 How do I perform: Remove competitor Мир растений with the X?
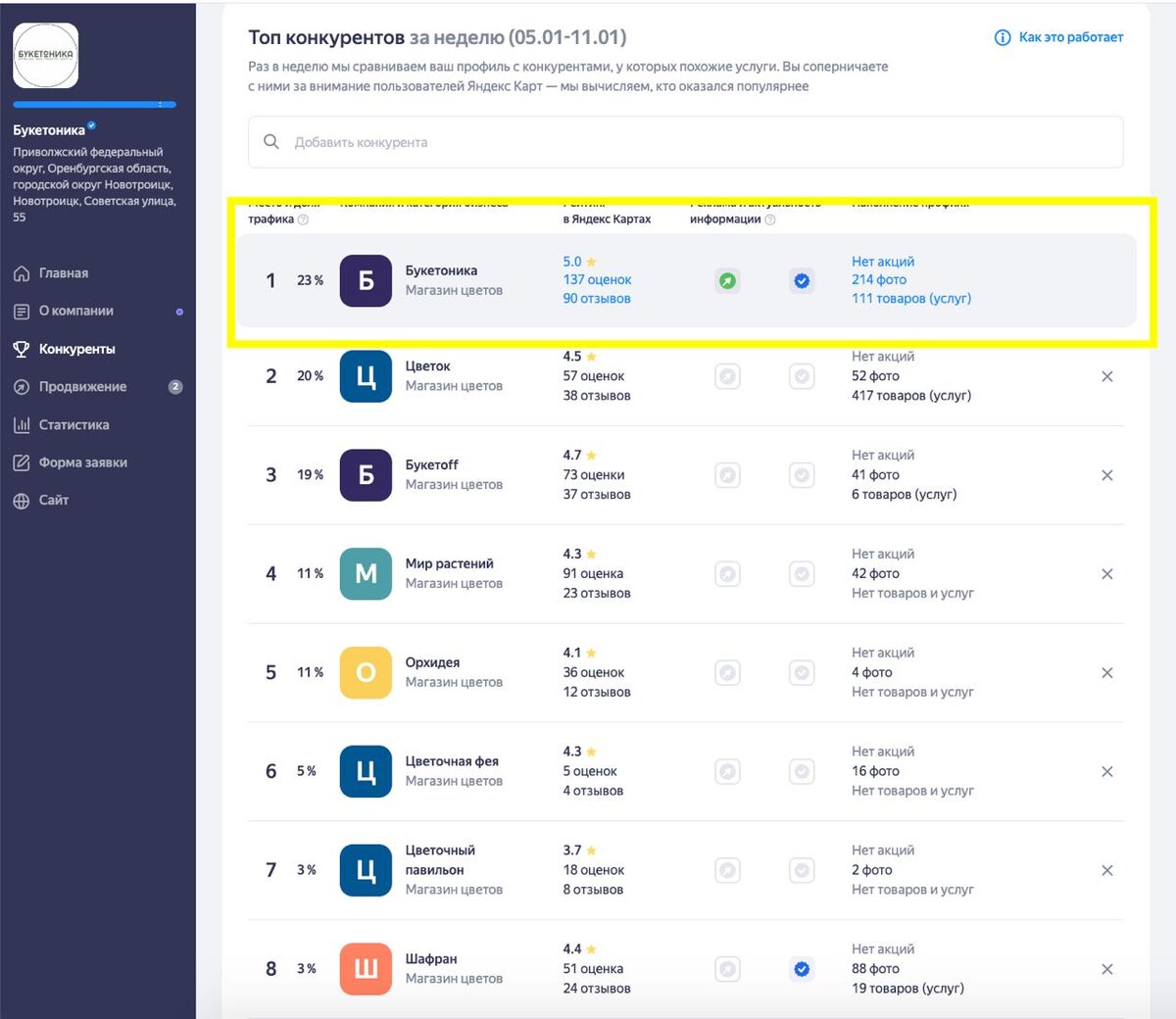(x=1106, y=574)
